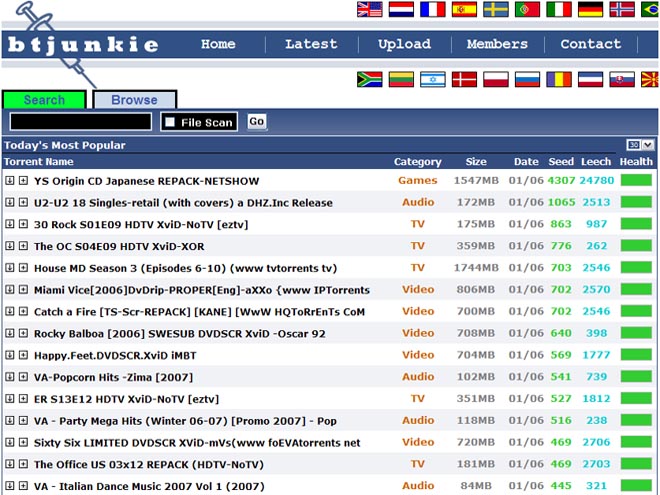The image size is (660, 495).
Task: Open the Latest menu item
Action: click(311, 44)
